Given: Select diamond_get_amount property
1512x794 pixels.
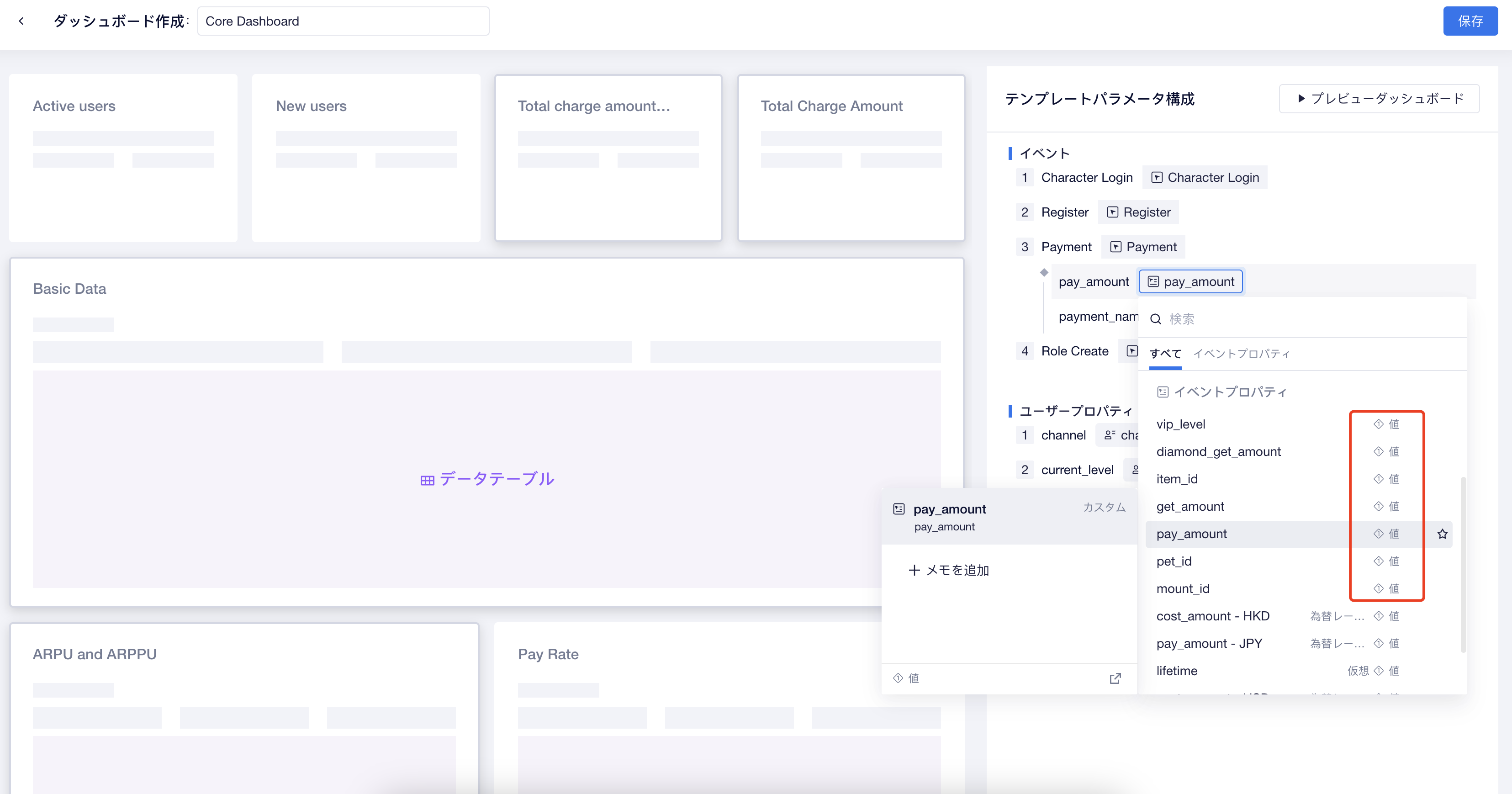Looking at the screenshot, I should [x=1298, y=452].
